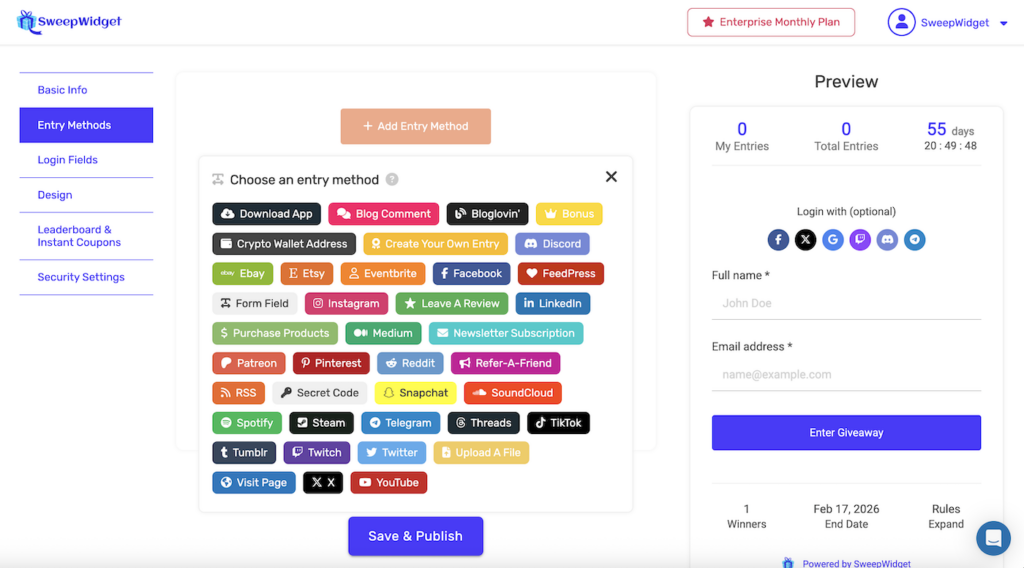Close the entry method chooser panel
The height and width of the screenshot is (568, 1024).
click(611, 177)
